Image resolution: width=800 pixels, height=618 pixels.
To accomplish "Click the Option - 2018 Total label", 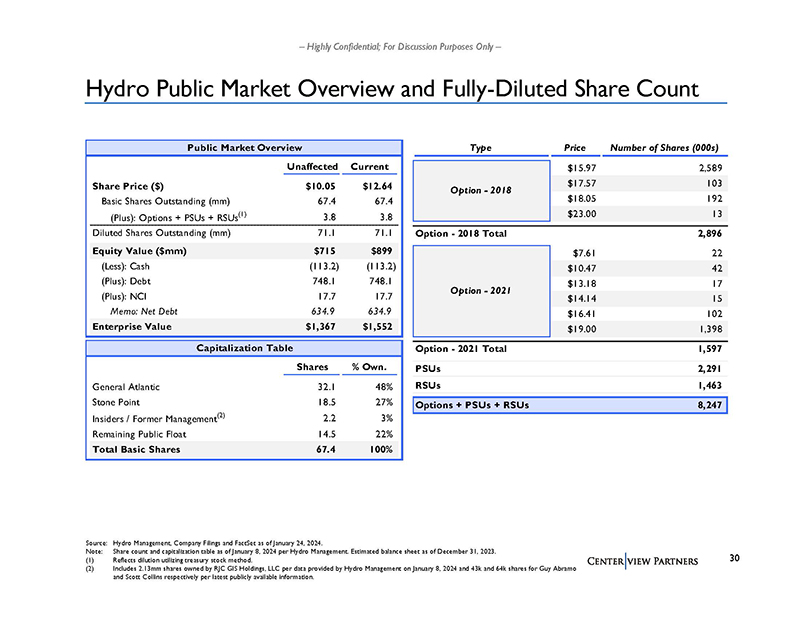I will pyautogui.click(x=460, y=234).
